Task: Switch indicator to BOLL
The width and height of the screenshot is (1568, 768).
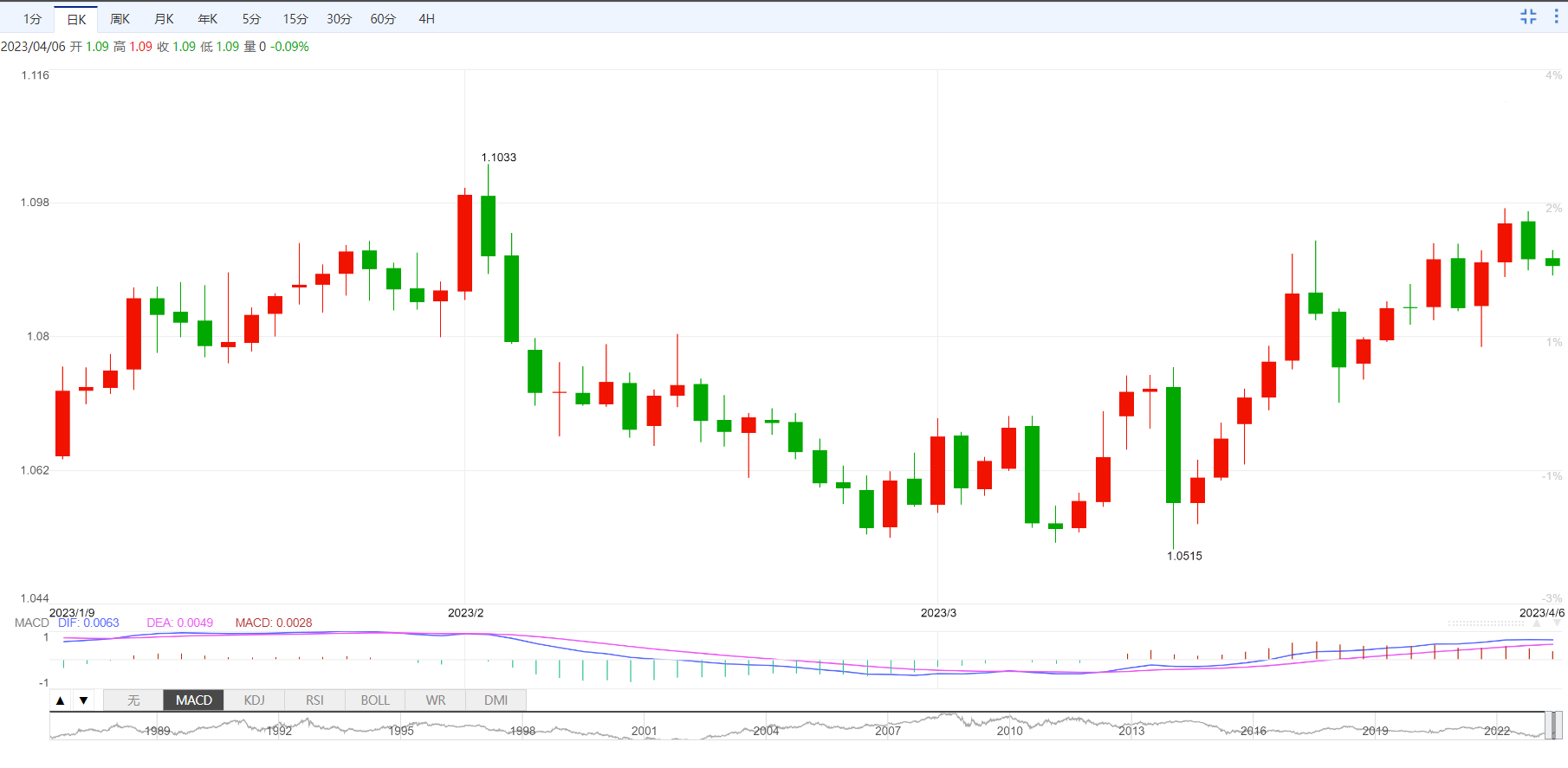Action: point(375,700)
